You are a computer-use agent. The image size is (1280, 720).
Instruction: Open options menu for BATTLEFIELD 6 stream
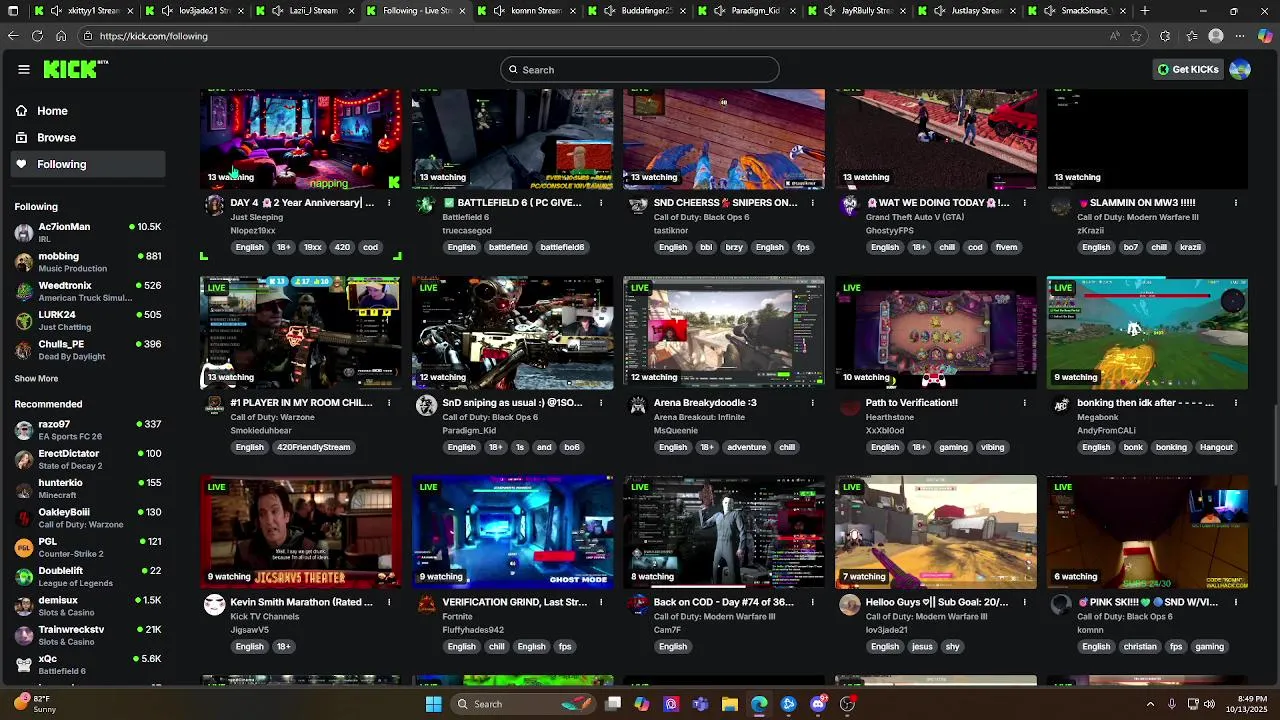coord(601,203)
